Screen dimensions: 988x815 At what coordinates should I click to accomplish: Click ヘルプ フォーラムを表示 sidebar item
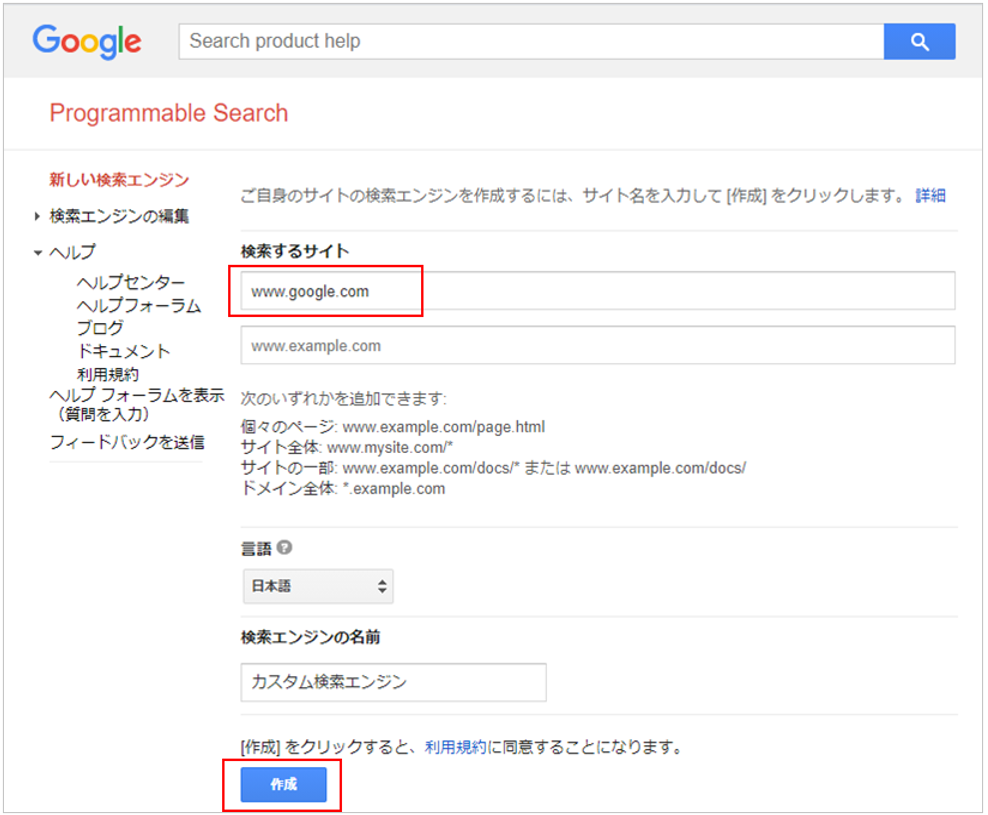tap(136, 396)
